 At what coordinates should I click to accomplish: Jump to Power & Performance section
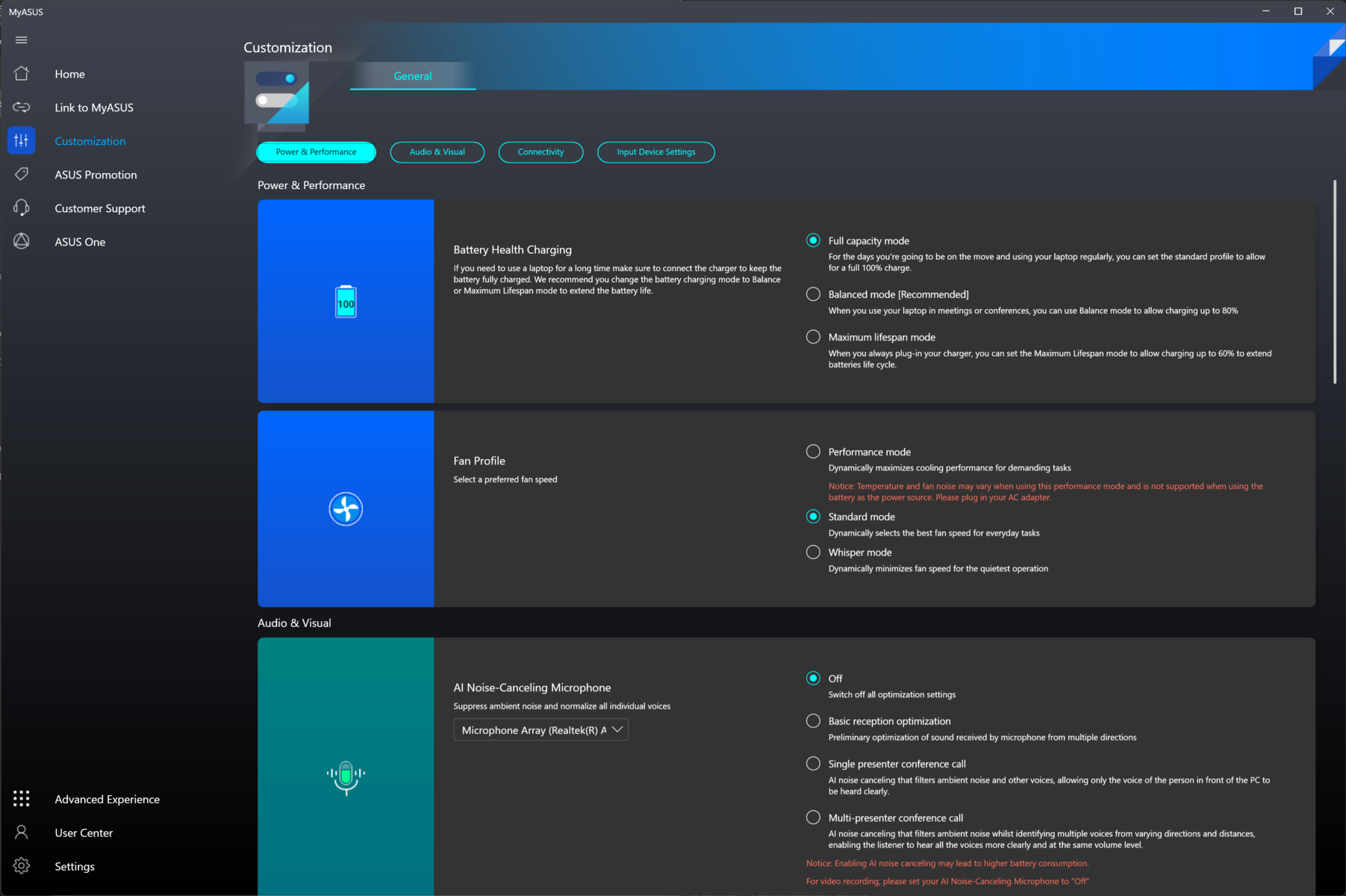click(x=317, y=152)
